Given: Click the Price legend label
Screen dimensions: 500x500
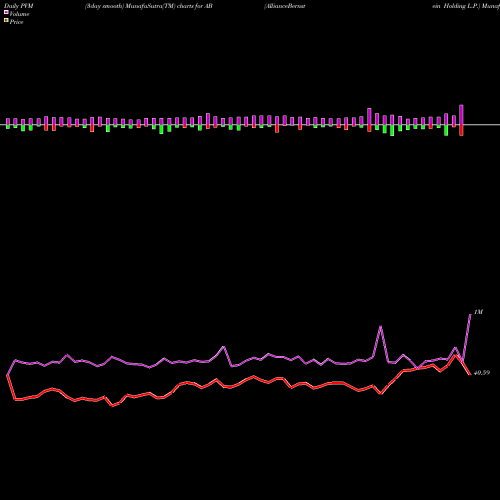Looking at the screenshot, I should [16, 22].
